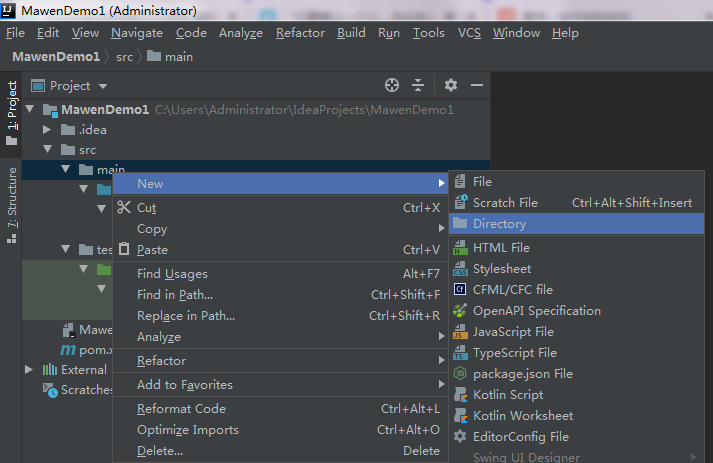Click MawenDemo1 in the breadcrumb bar
Viewport: 713px width, 463px height.
tap(56, 56)
